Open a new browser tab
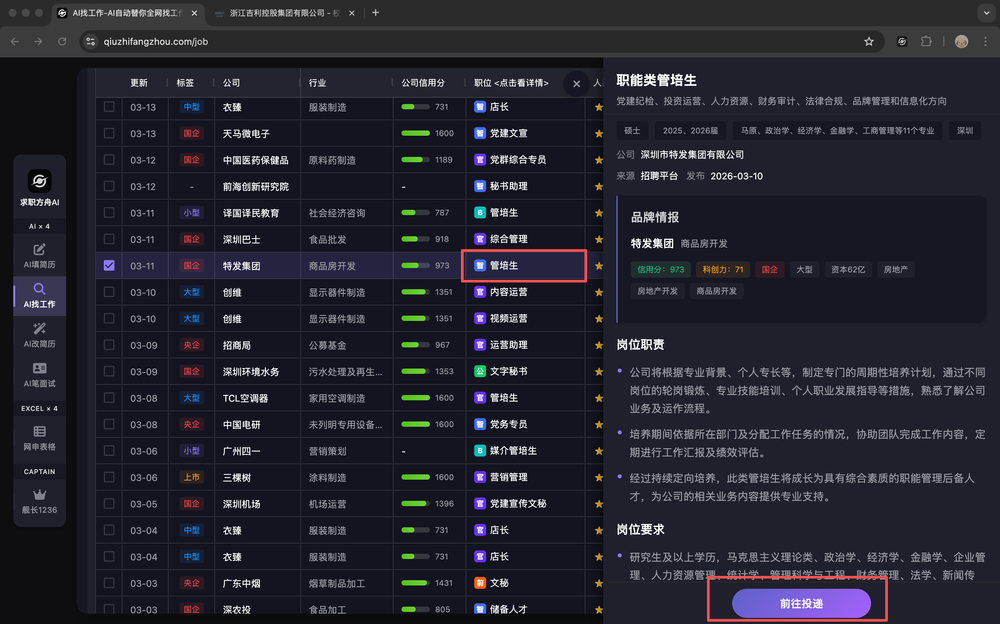1000x624 pixels. pos(376,13)
